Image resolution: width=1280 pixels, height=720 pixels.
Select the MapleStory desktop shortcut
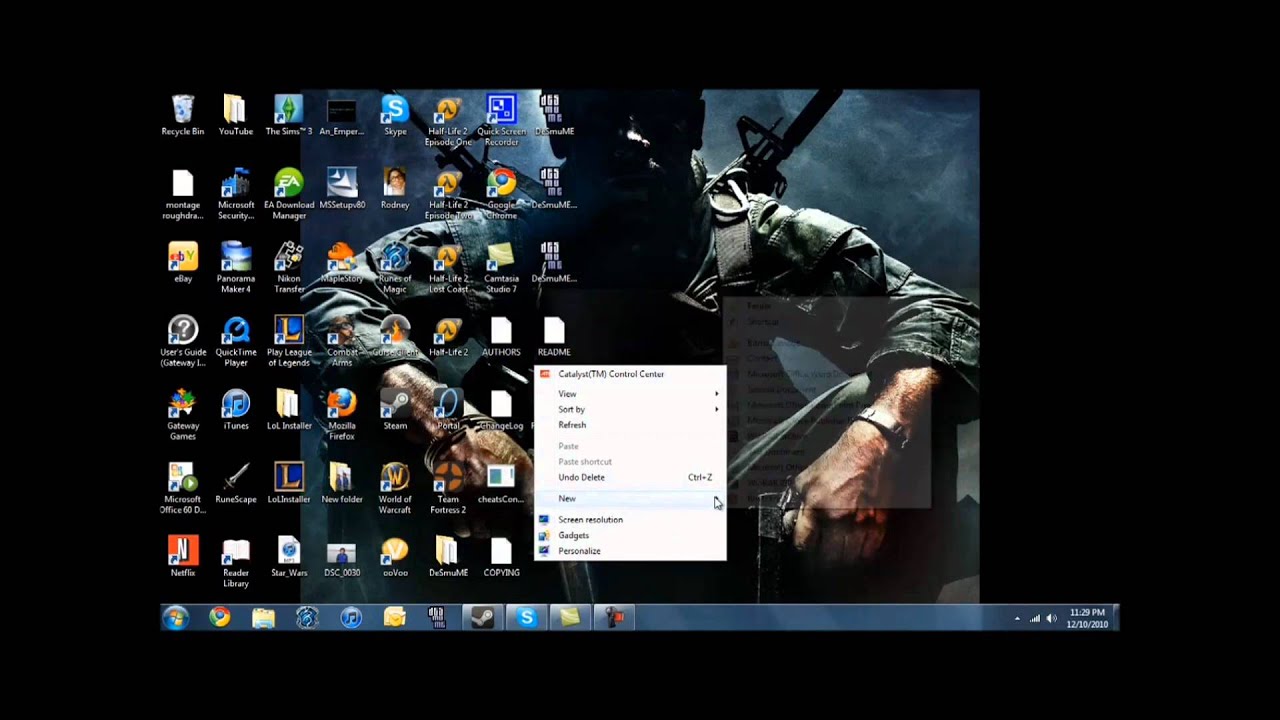(x=341, y=262)
